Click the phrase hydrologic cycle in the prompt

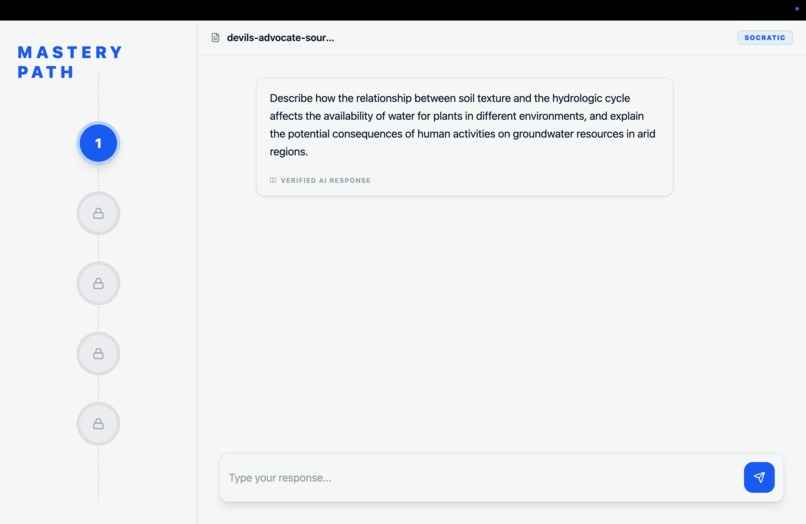click(591, 98)
